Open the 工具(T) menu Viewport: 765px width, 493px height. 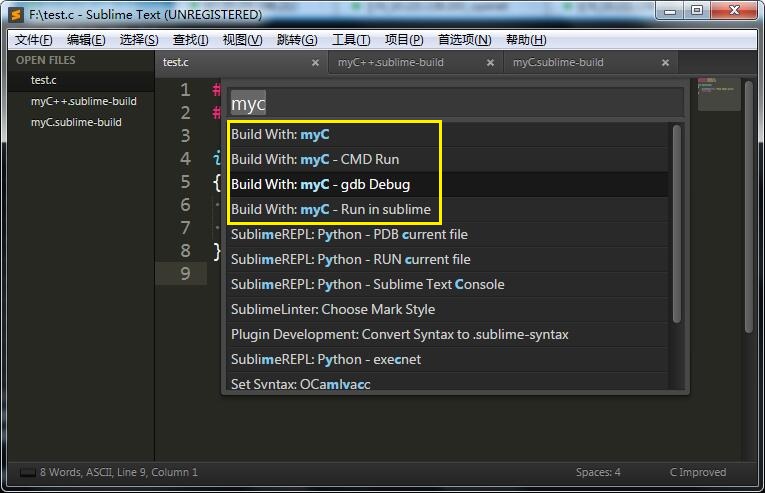click(351, 40)
